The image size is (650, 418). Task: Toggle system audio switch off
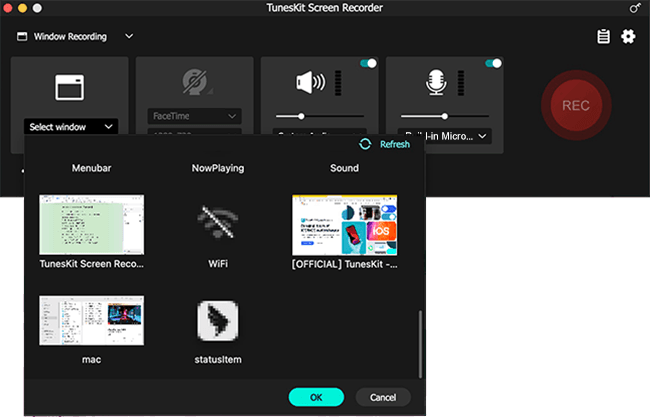coord(368,63)
